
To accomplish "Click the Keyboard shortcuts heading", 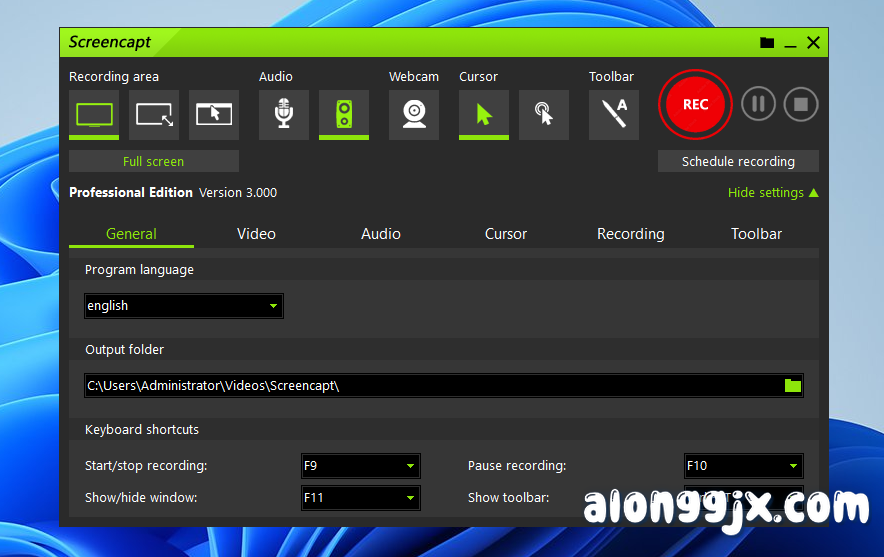I will coord(142,430).
